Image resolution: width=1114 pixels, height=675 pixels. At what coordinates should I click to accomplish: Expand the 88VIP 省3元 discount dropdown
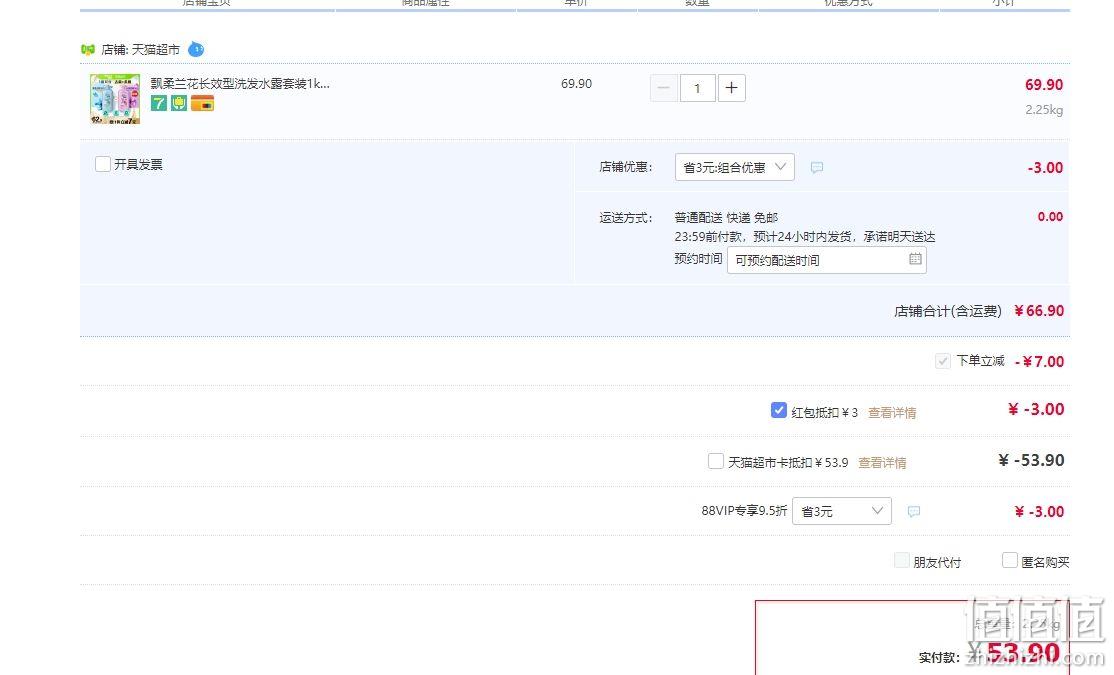[842, 511]
